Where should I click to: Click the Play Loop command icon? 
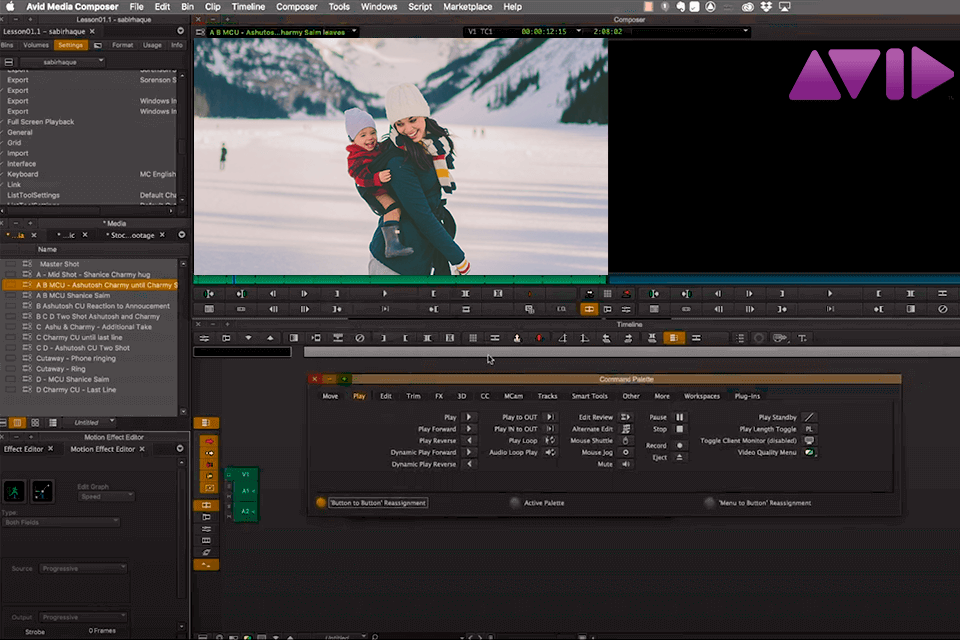(x=550, y=440)
